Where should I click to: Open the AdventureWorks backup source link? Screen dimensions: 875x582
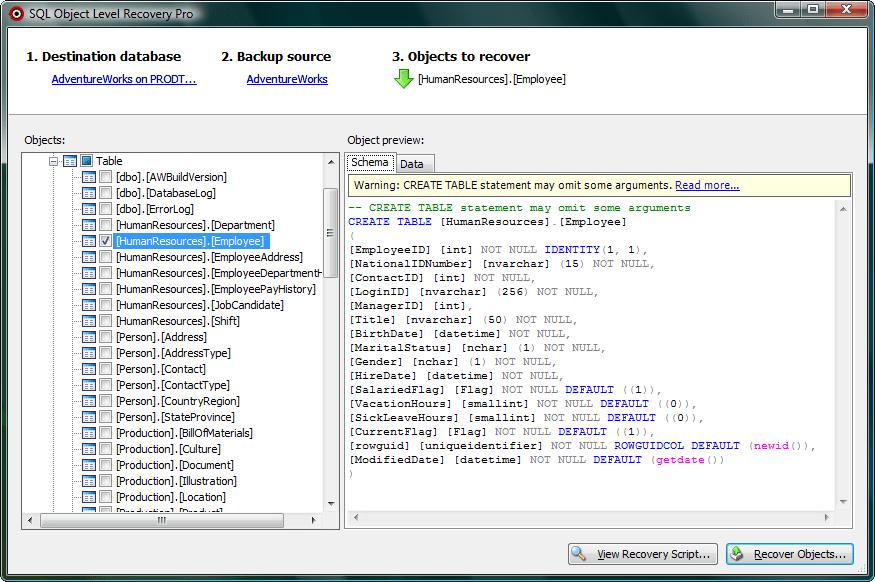[x=287, y=79]
